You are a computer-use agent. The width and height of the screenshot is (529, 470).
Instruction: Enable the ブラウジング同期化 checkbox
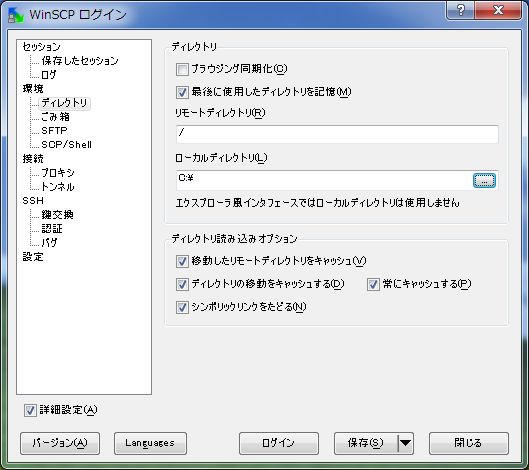point(182,70)
